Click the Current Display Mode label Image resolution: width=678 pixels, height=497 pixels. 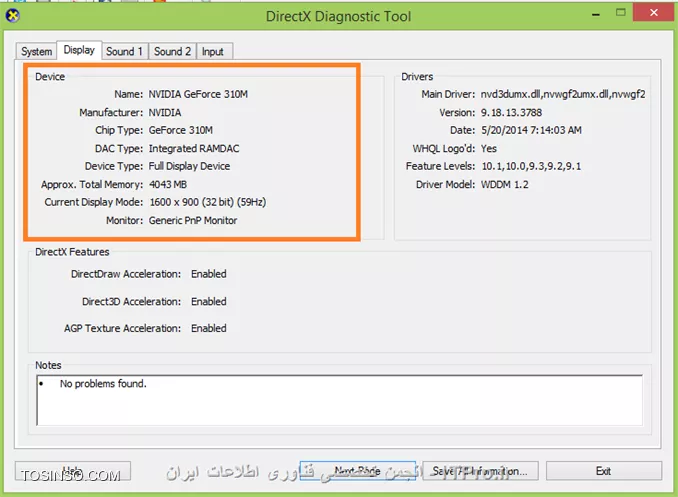(x=93, y=202)
